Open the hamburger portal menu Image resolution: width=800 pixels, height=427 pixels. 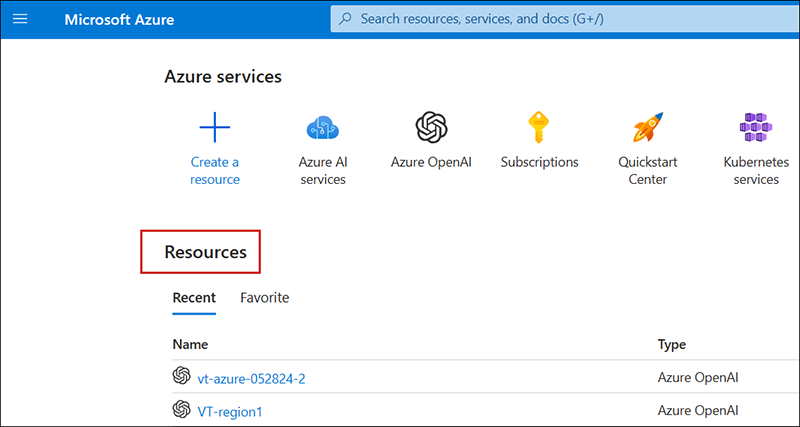coord(22,19)
